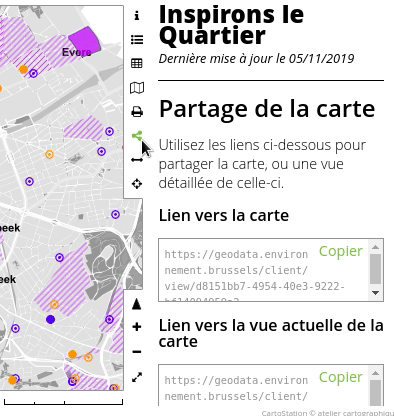Copy current view link with second Copier
394x416 pixels.
(341, 377)
